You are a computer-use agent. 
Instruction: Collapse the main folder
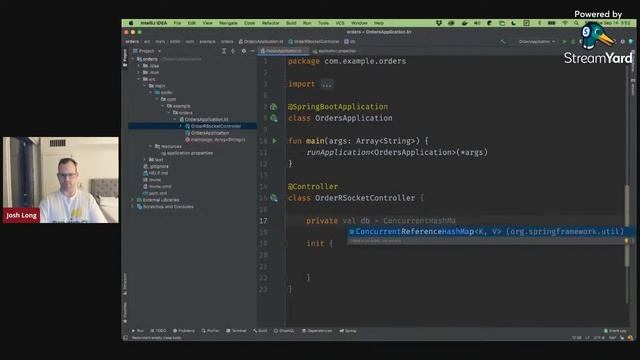[x=145, y=86]
